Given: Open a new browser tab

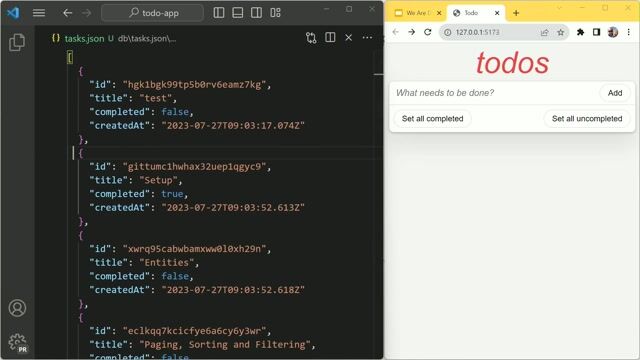Looking at the screenshot, I should click(x=516, y=13).
